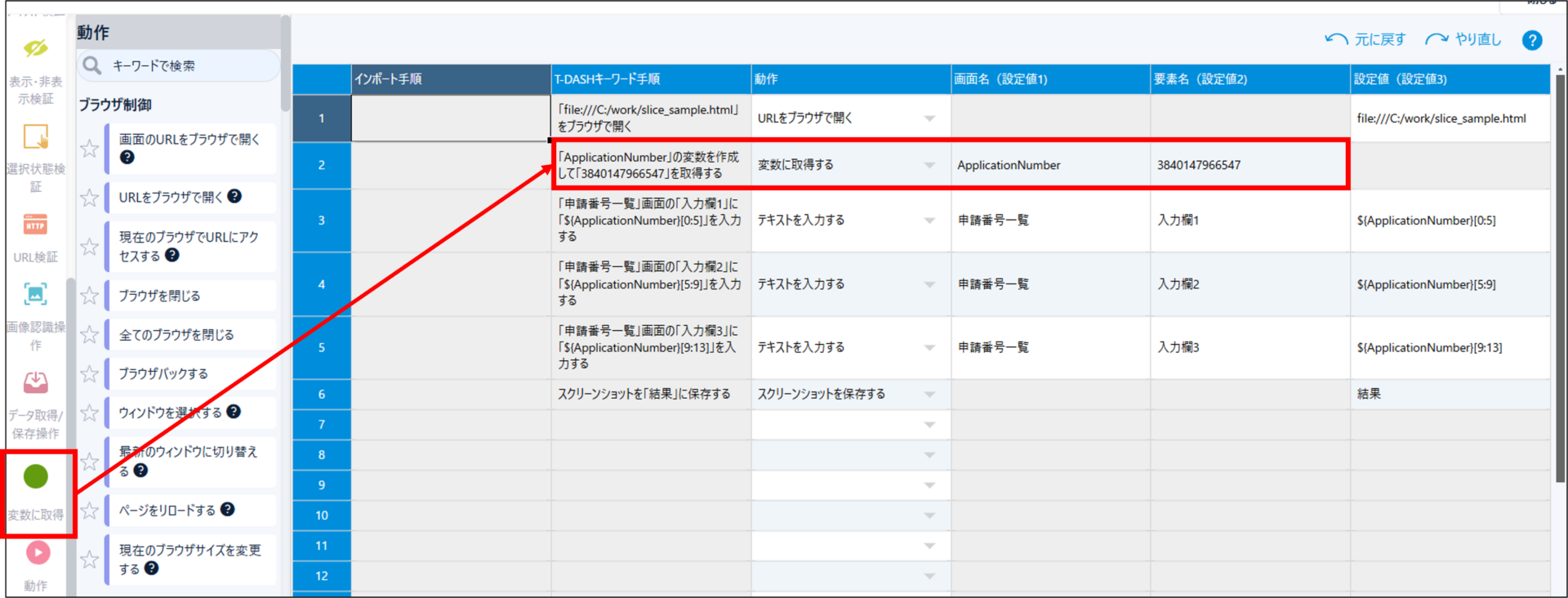
Task: Open the empty 動作 dropdown in row 9
Action: click(929, 485)
